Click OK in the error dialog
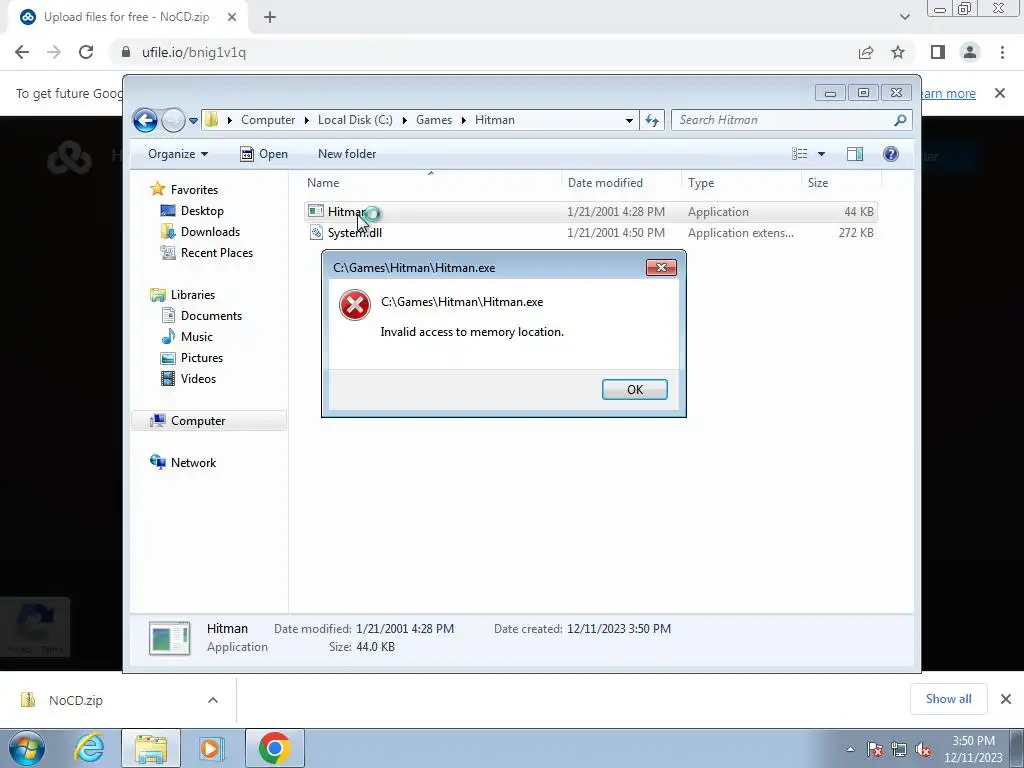Viewport: 1024px width, 768px height. coord(634,389)
